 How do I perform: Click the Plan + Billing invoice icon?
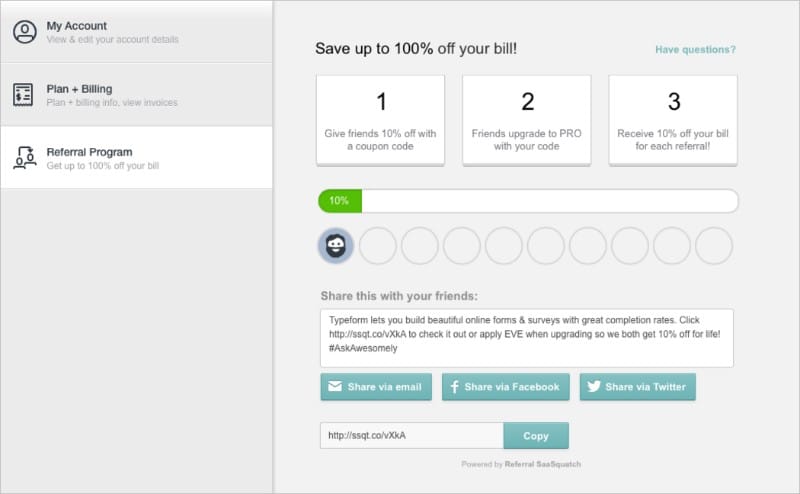tap(23, 95)
